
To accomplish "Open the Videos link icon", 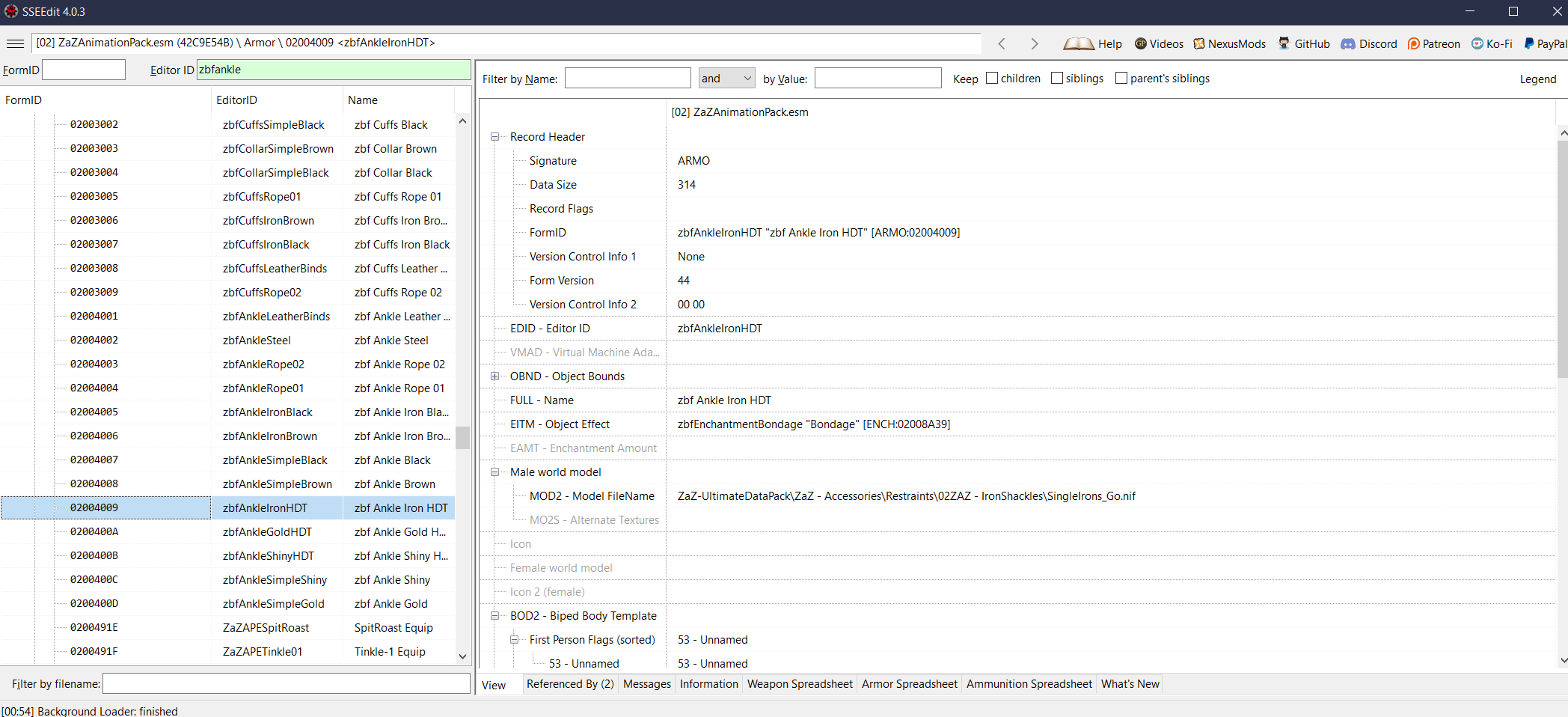I will (x=1141, y=43).
